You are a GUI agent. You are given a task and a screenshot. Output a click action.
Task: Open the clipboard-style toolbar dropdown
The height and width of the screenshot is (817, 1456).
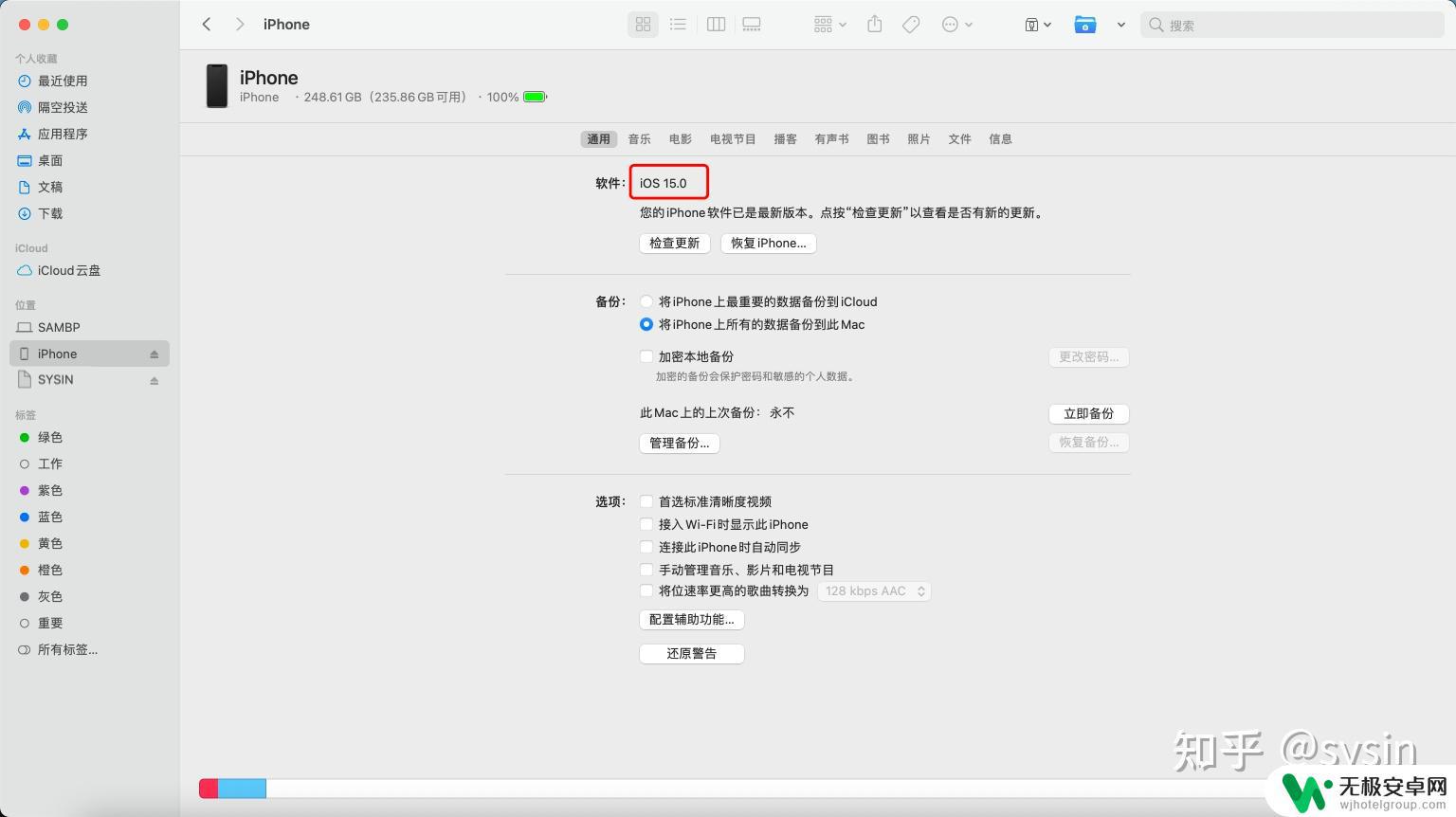click(1038, 25)
